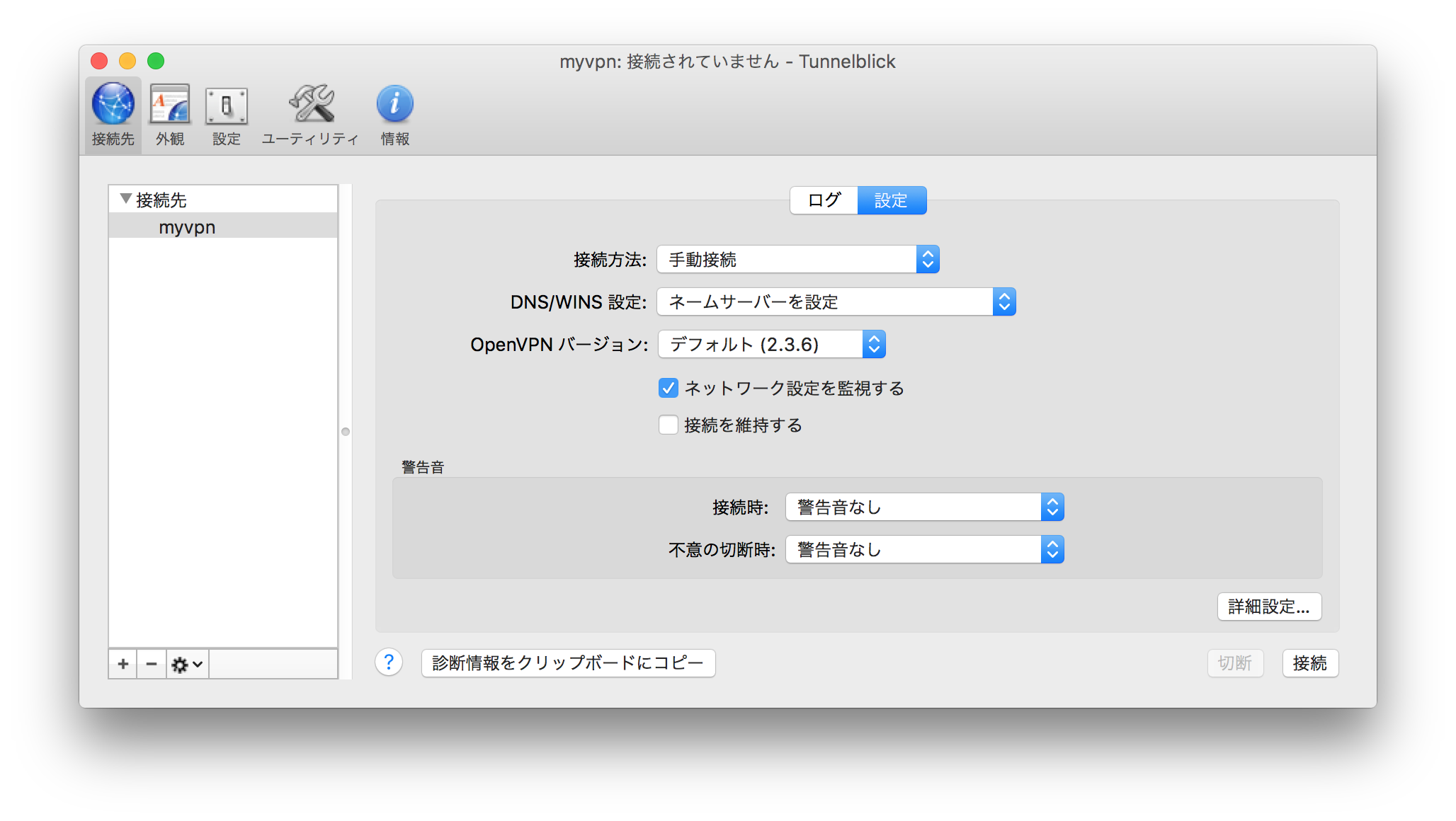Enable 接続を維持する checkbox
Image resolution: width=1456 pixels, height=821 pixels.
(x=668, y=425)
